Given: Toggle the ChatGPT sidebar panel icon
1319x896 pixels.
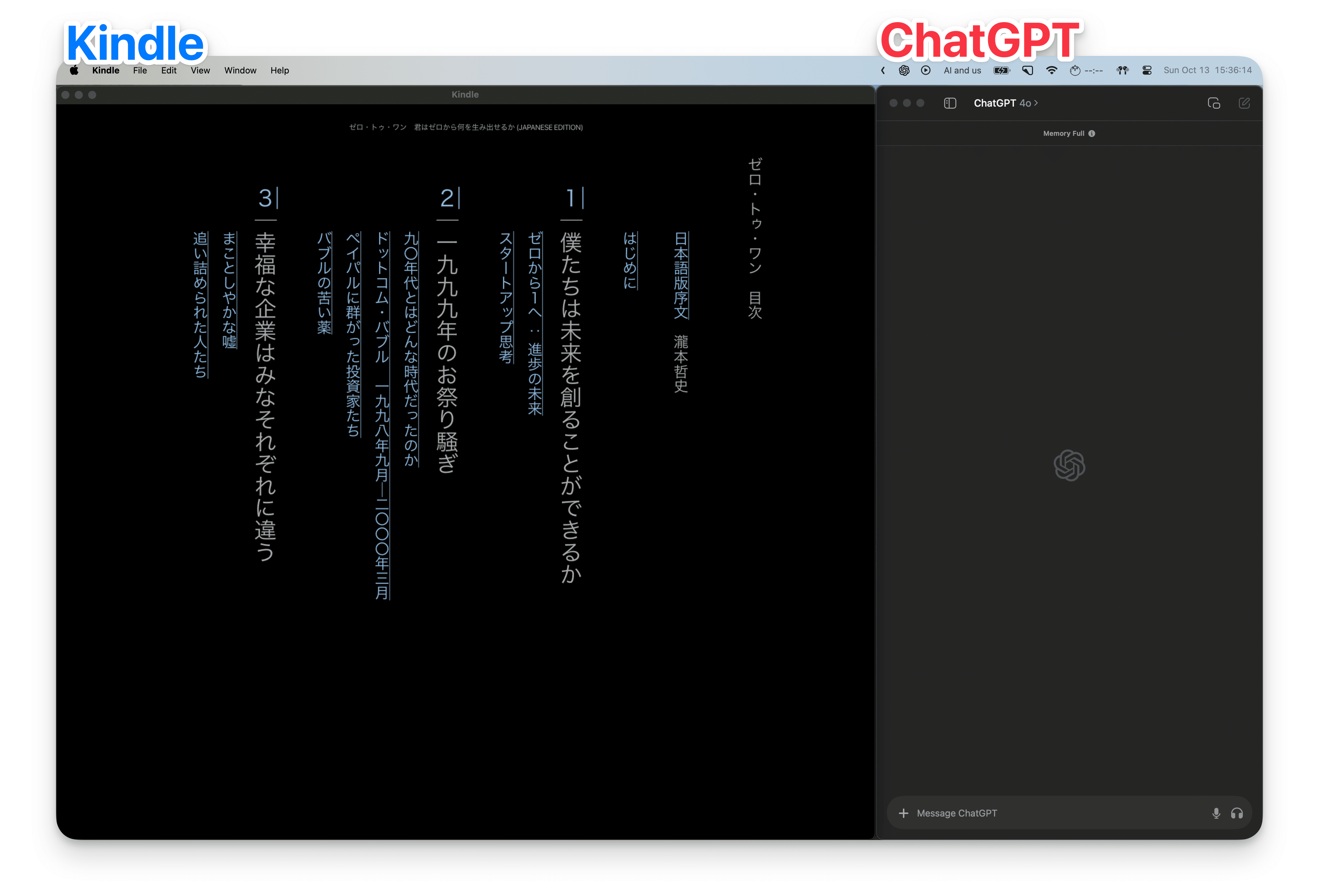Looking at the screenshot, I should [x=950, y=103].
